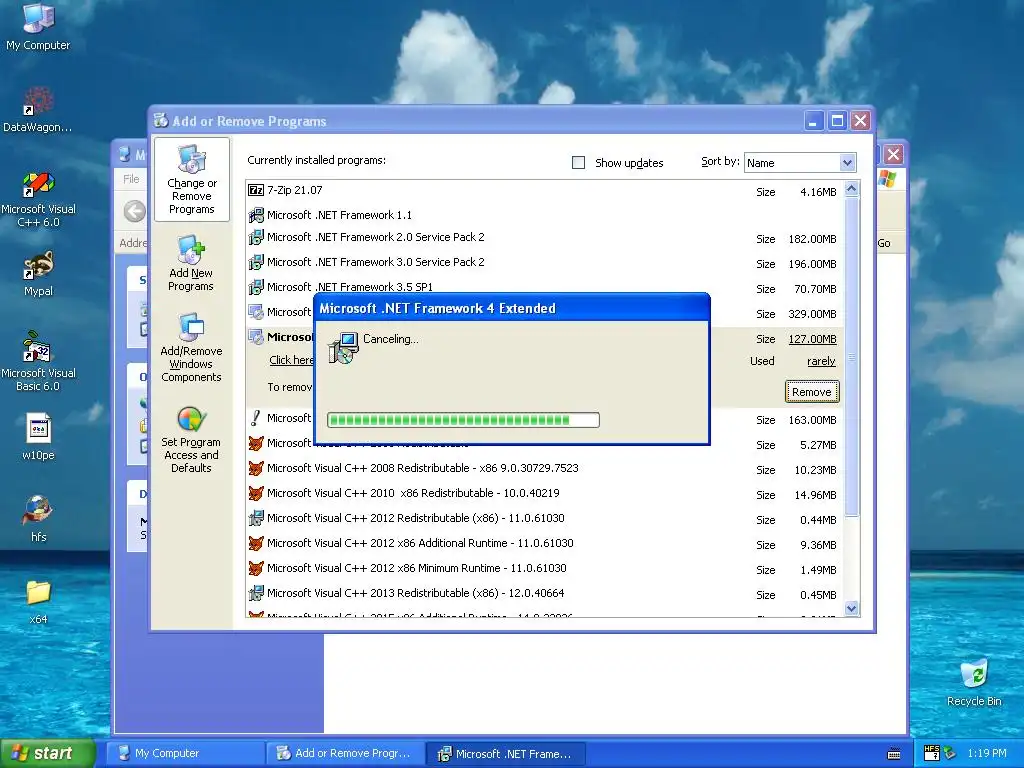The width and height of the screenshot is (1024, 768).
Task: Click .NET Framework 1.1 program icon
Action: pos(256,215)
